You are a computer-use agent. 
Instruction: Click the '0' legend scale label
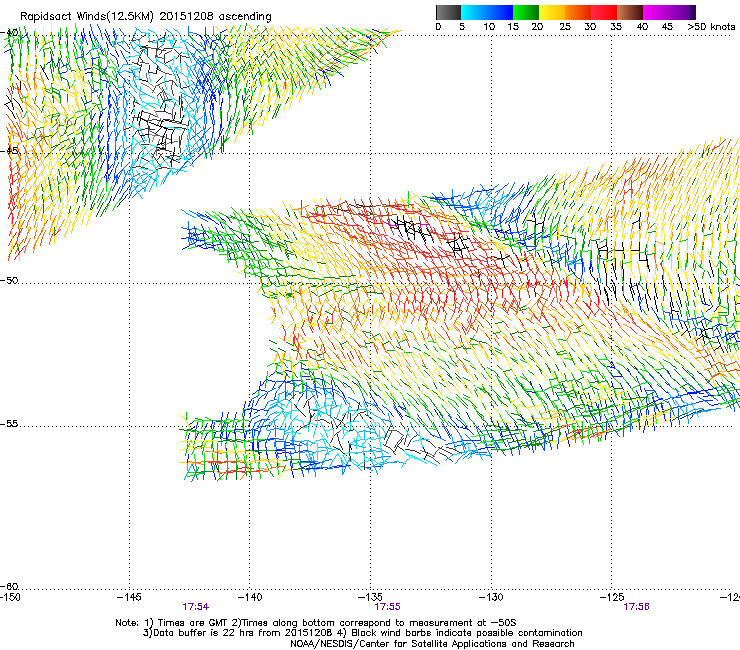438,27
